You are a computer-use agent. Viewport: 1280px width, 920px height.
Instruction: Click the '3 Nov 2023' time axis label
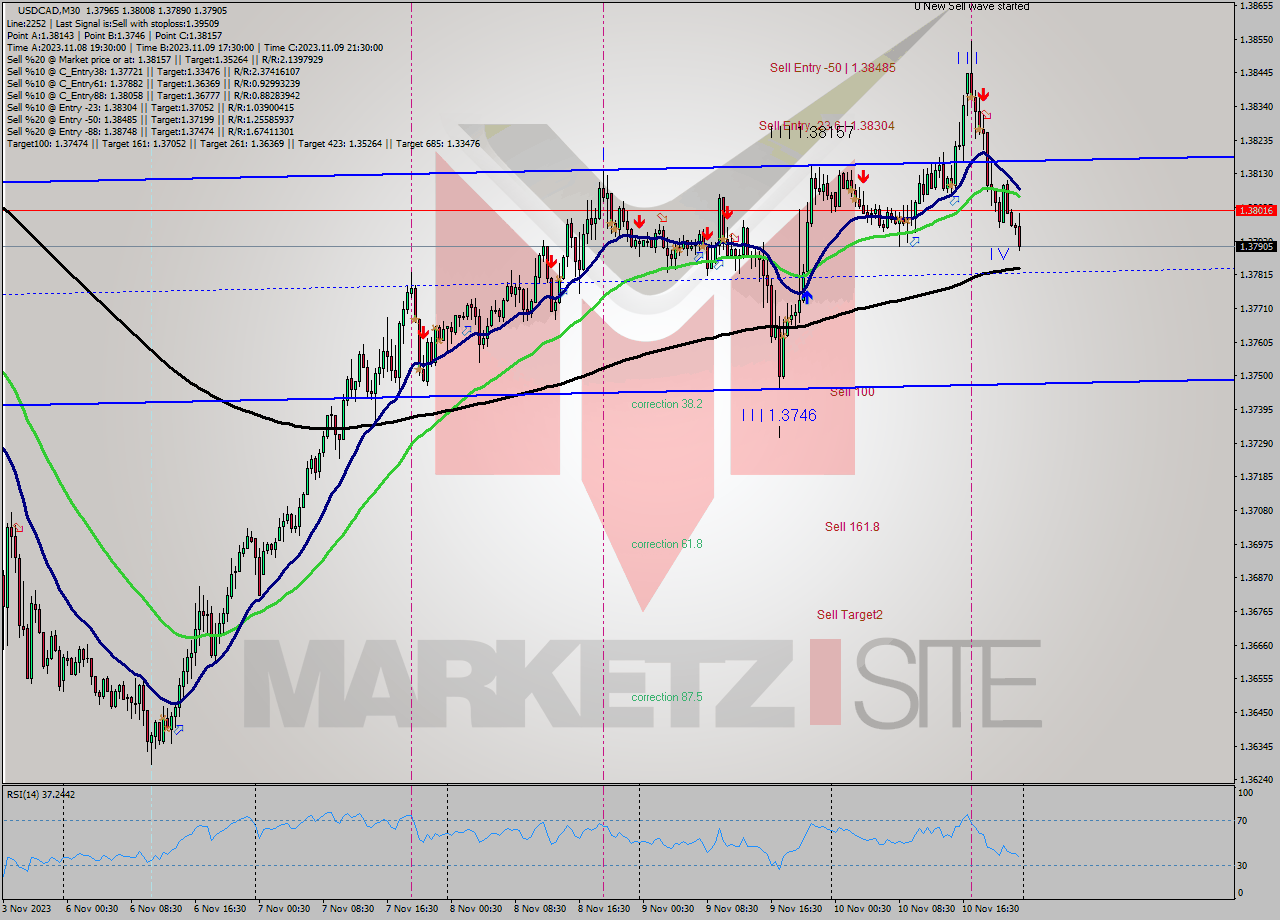tap(25, 909)
